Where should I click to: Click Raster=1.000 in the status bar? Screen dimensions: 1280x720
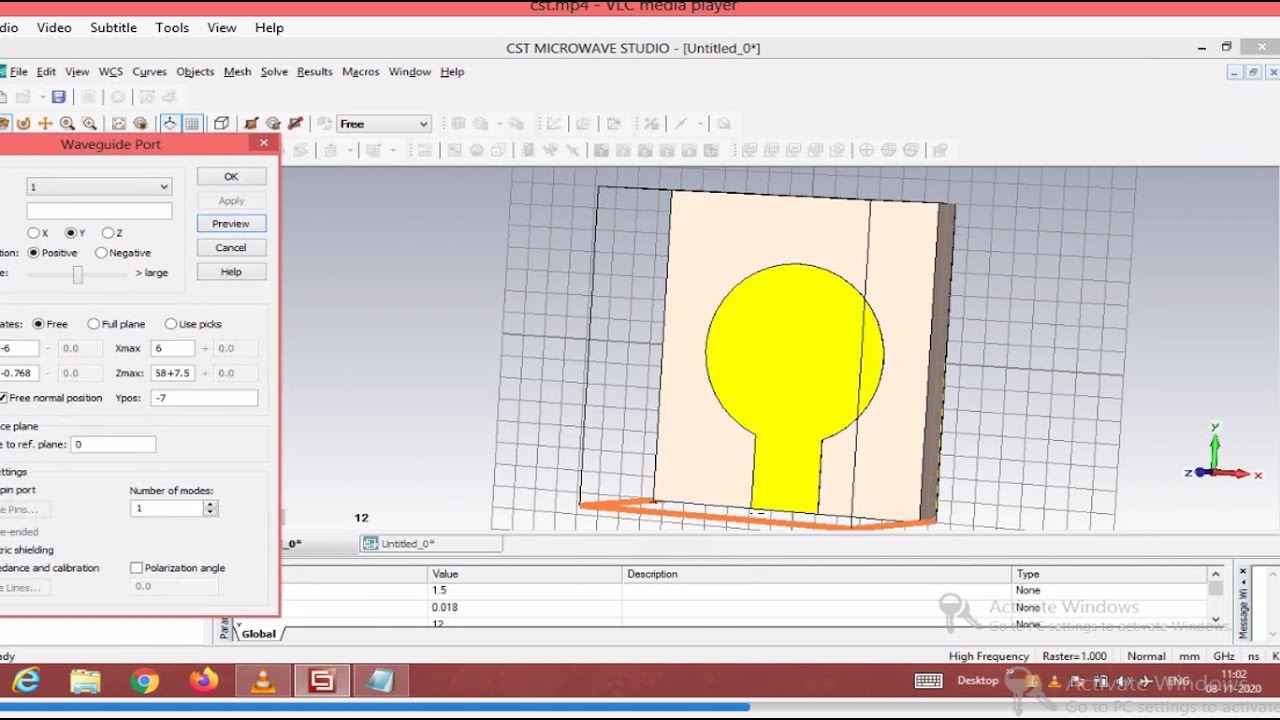[x=1074, y=657]
